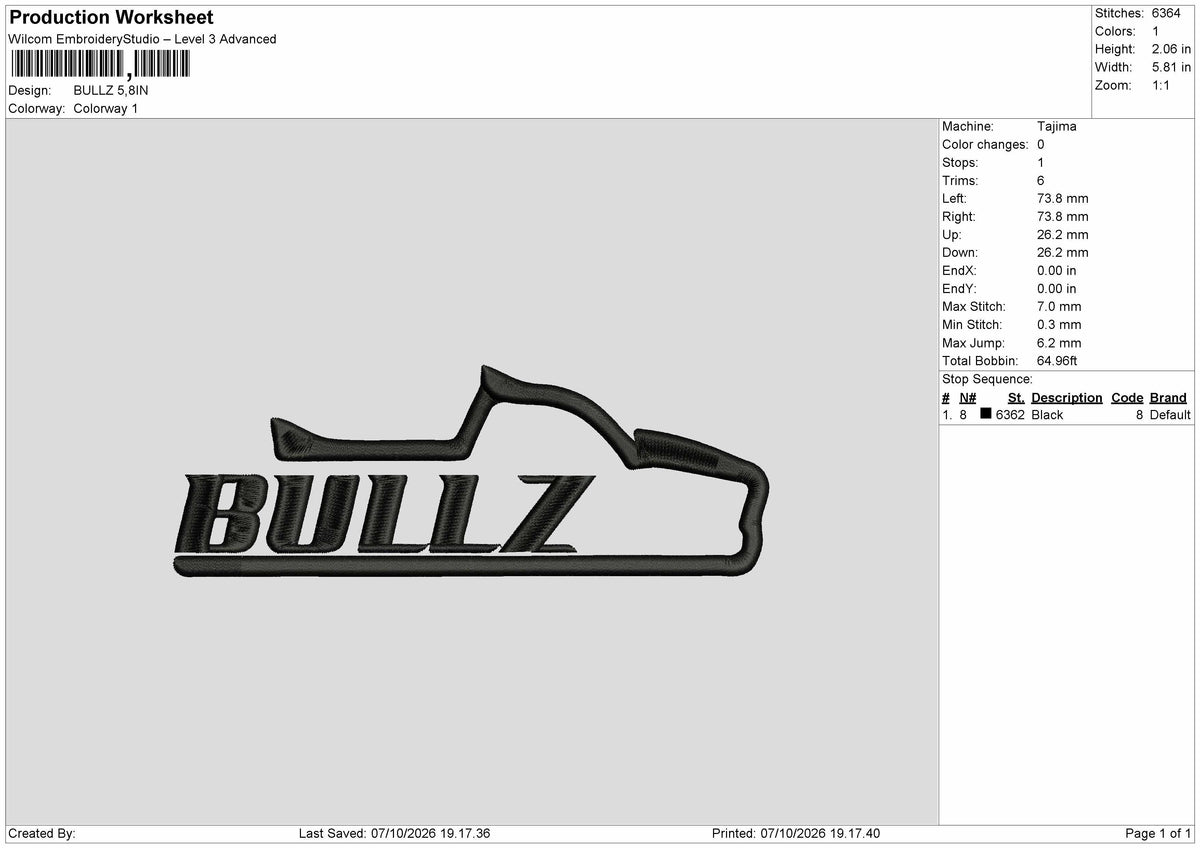
Task: Click the Brand column header
Action: click(x=1168, y=398)
